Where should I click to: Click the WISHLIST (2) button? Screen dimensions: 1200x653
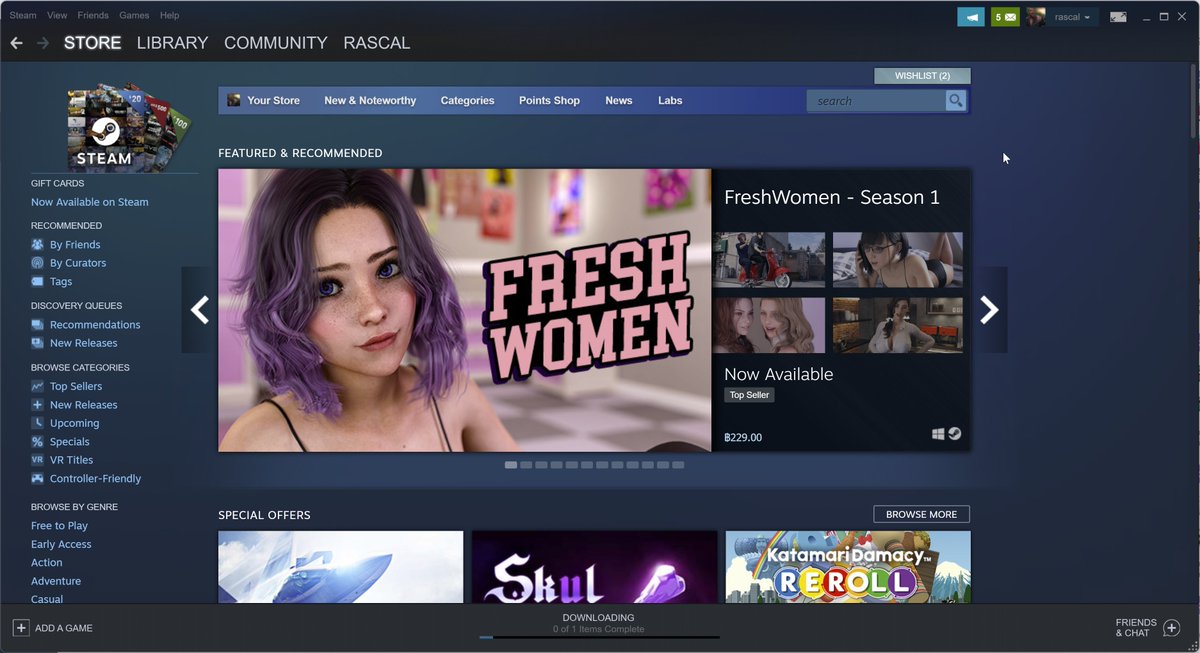pyautogui.click(x=922, y=76)
